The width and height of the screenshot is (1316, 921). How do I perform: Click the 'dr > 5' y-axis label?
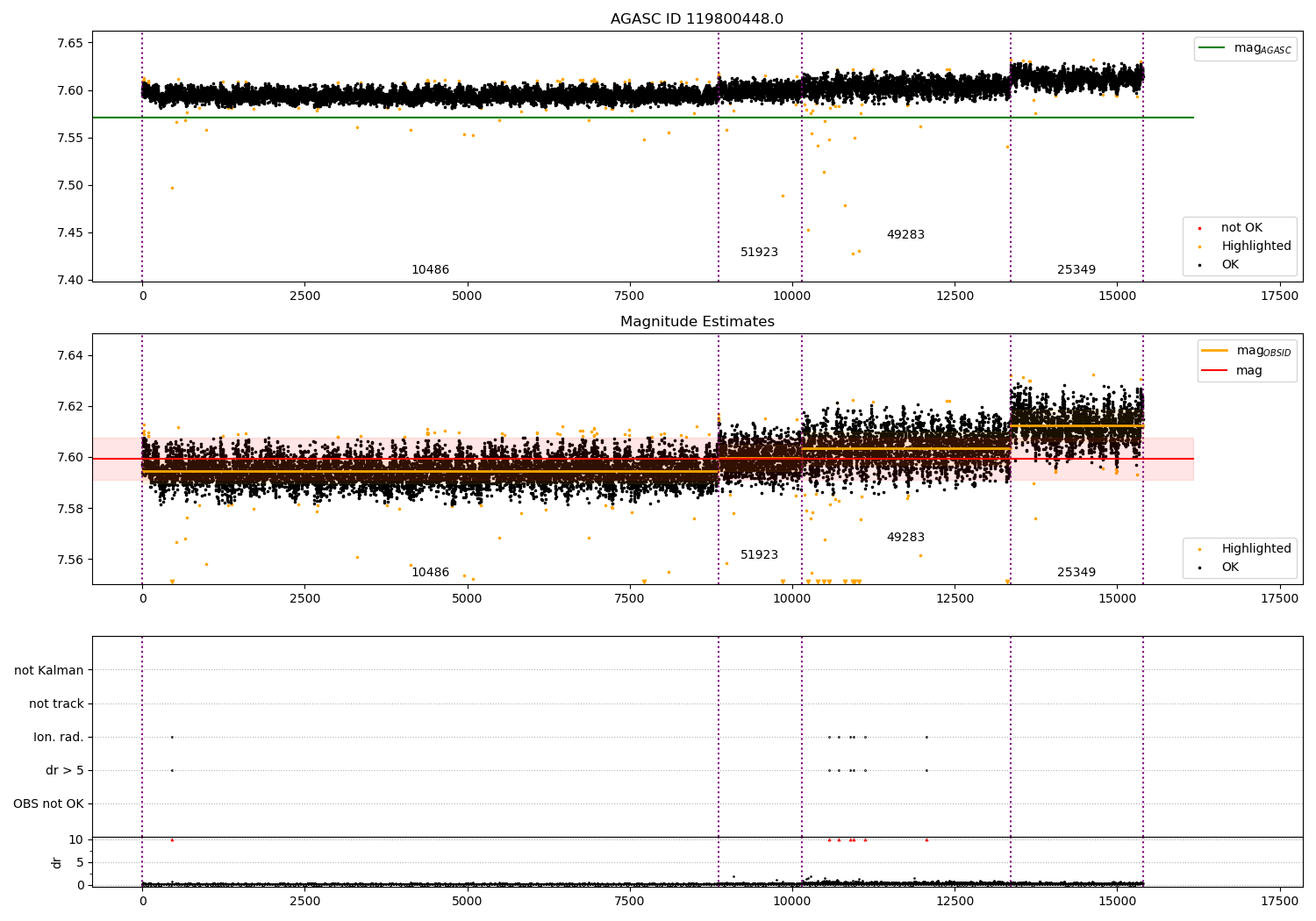coord(65,771)
